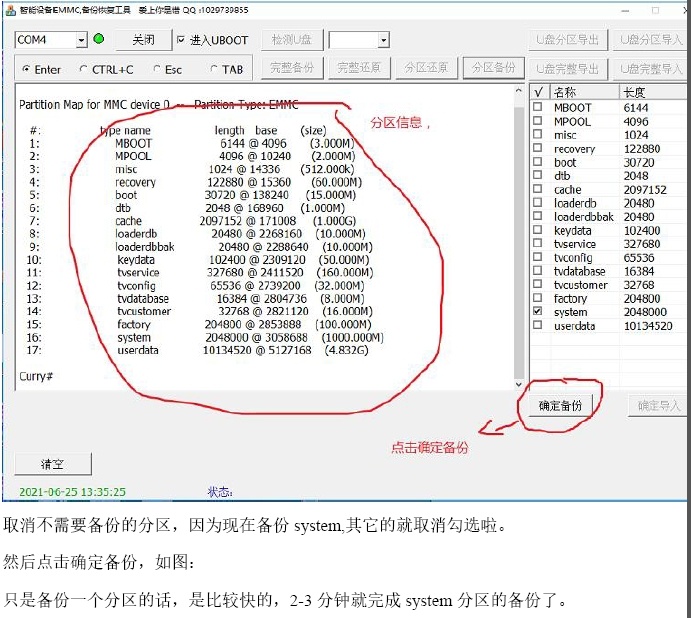The image size is (691, 618).
Task: Select the Esc radio option
Action: [x=155, y=70]
